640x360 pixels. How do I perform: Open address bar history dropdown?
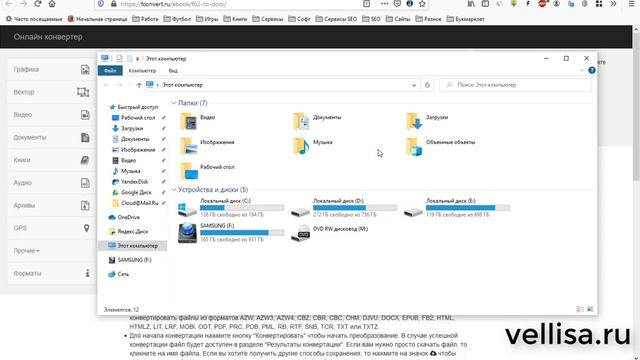414,85
